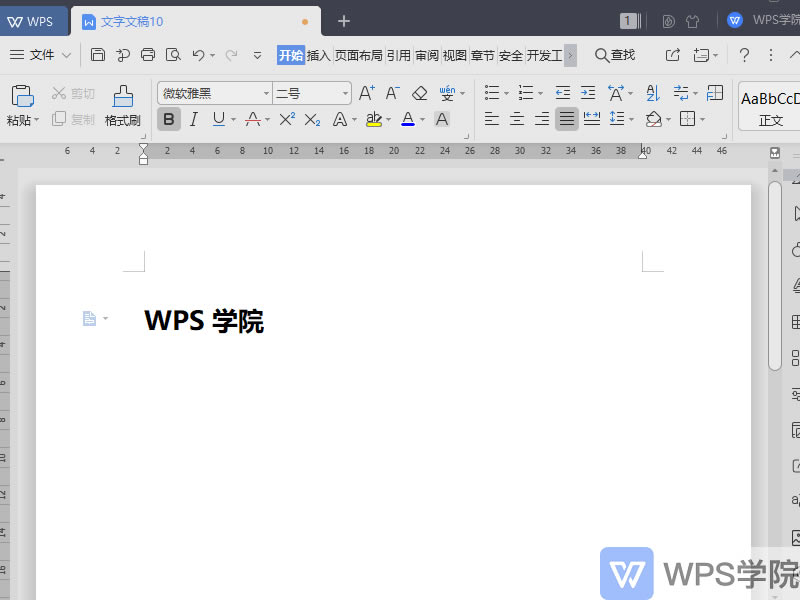Screen dimensions: 800x600
Task: Click the superscript icon
Action: pyautogui.click(x=286, y=119)
